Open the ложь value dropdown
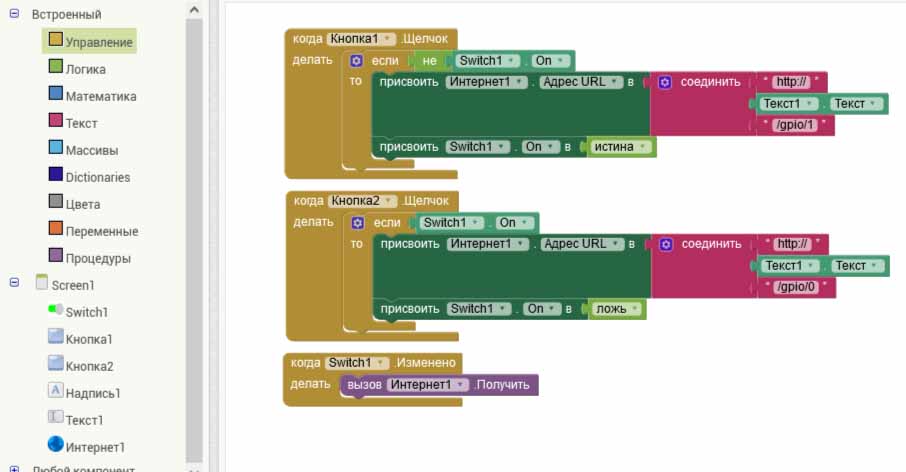This screenshot has height=472, width=906. 635,309
